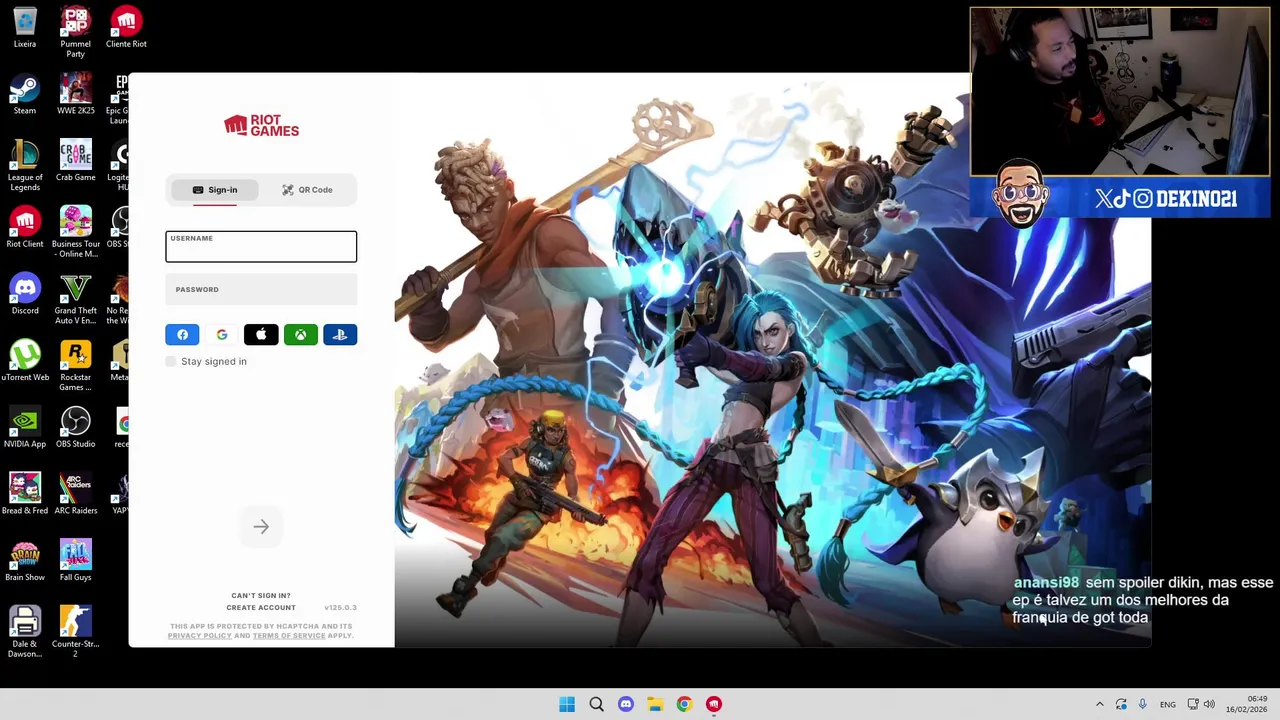Select the Sign-in tab
This screenshot has height=720, width=1280.
(x=215, y=190)
